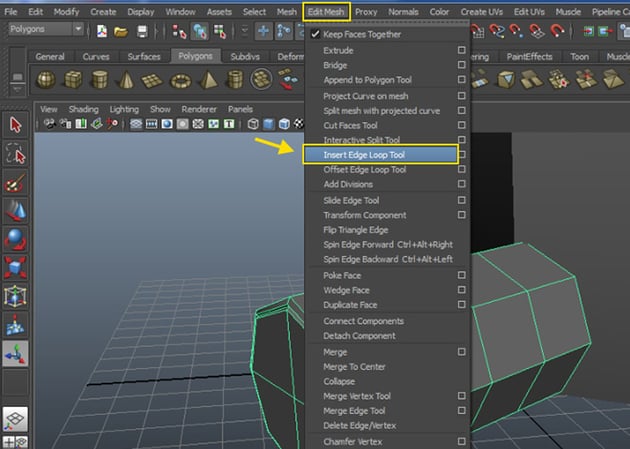The height and width of the screenshot is (449, 630).
Task: Create a polygon cube from shelf
Action: (73, 79)
